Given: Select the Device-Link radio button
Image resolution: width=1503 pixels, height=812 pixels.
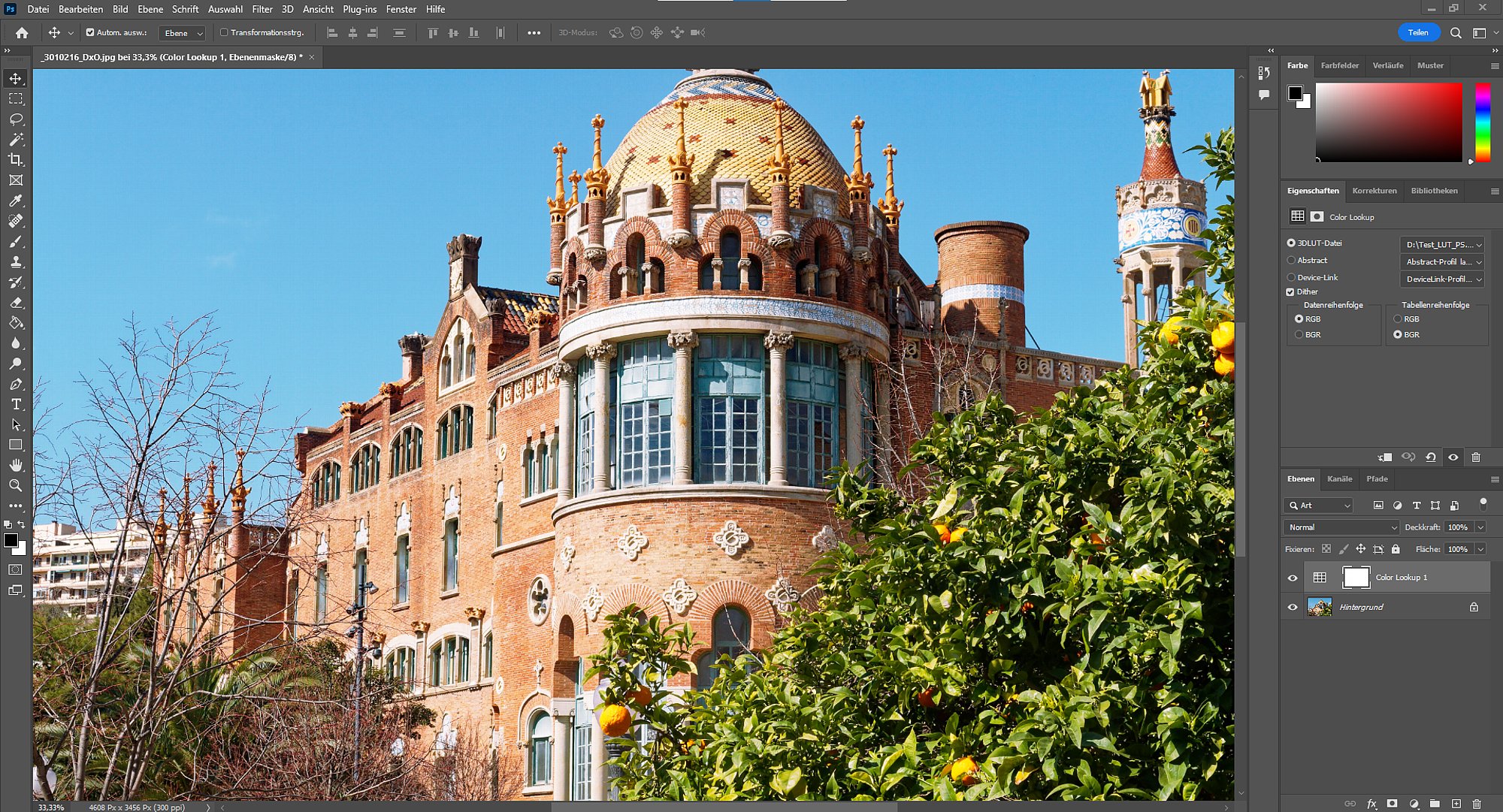Looking at the screenshot, I should (x=1291, y=278).
